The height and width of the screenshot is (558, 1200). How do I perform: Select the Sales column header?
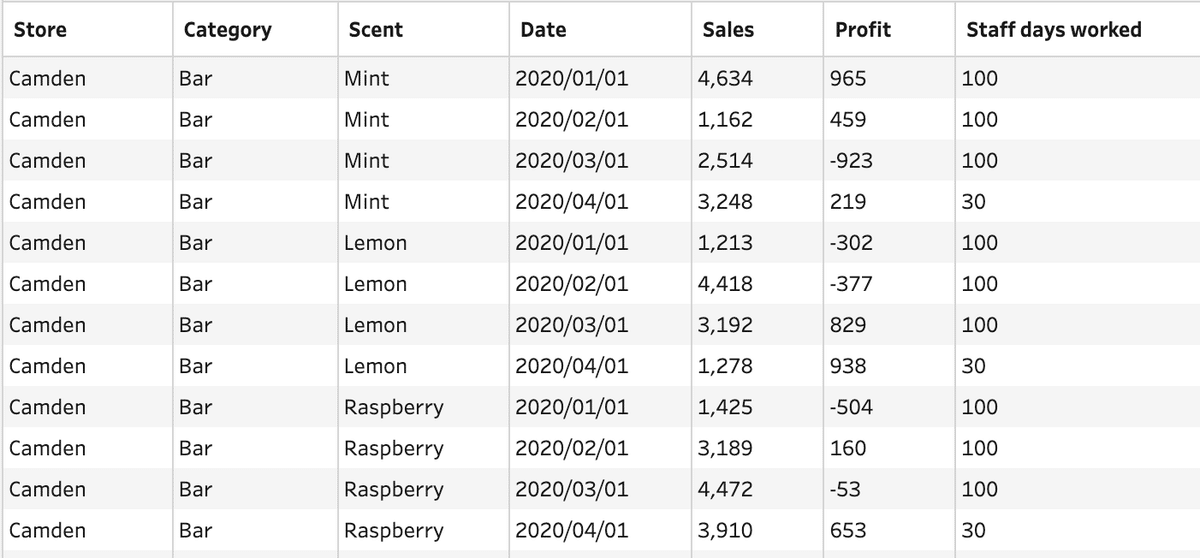[x=728, y=30]
